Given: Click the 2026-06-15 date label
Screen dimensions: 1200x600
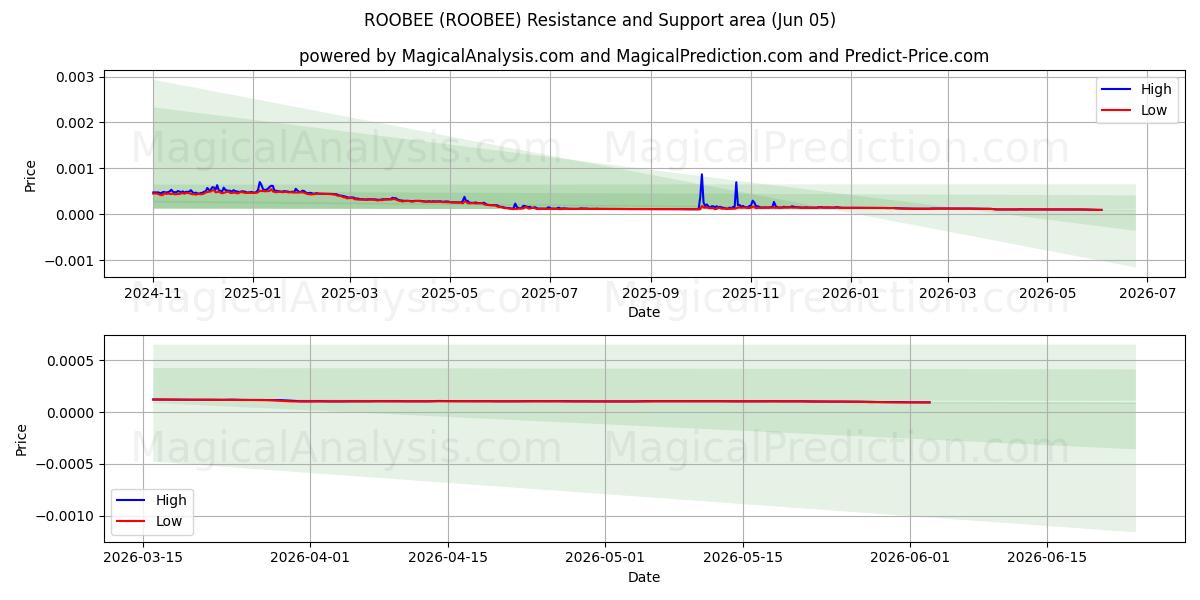Looking at the screenshot, I should pos(1047,559).
